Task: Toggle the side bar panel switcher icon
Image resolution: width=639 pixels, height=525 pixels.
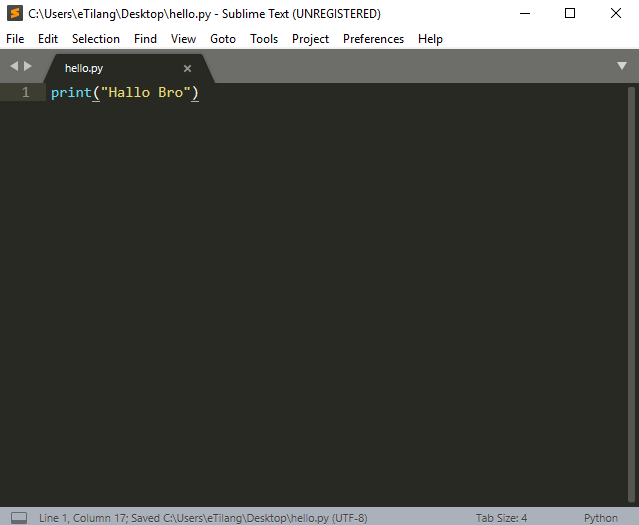Action: pyautogui.click(x=19, y=518)
